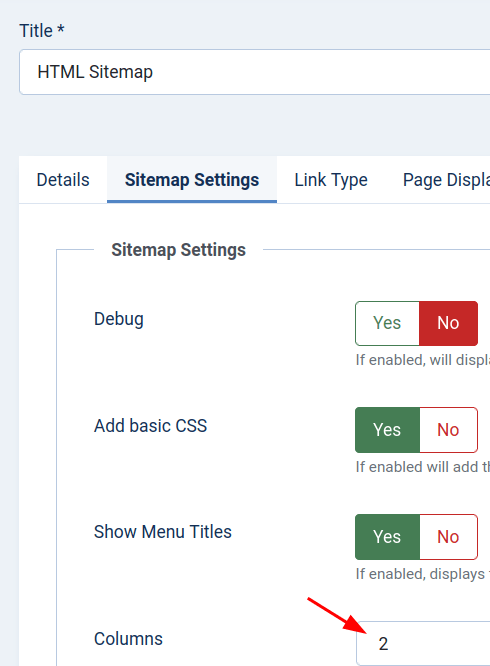
Task: Click the Add basic CSS label
Action: click(x=150, y=426)
